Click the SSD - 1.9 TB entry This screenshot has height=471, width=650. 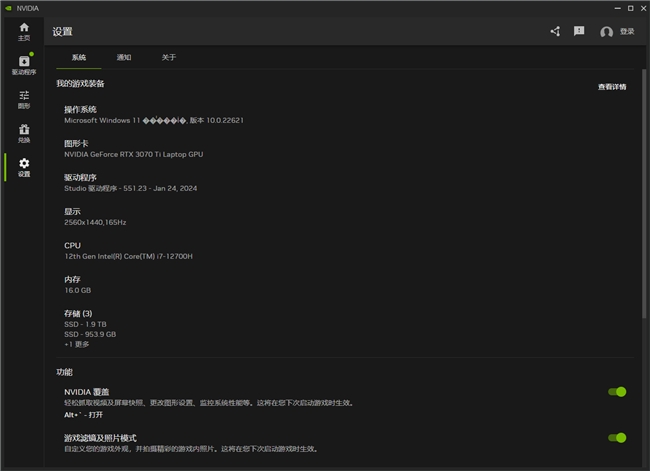pyautogui.click(x=85, y=324)
